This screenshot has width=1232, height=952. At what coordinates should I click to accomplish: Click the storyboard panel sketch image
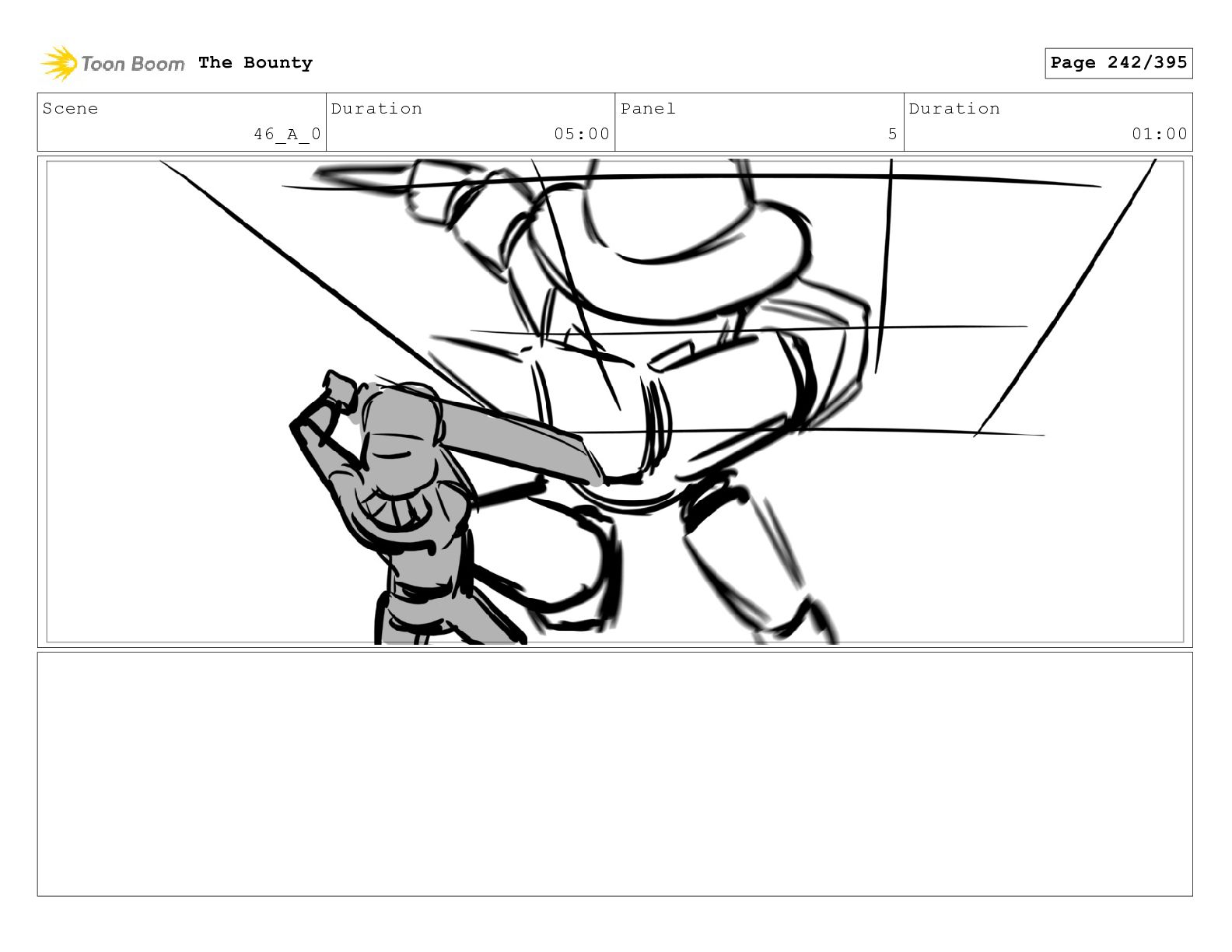pyautogui.click(x=615, y=401)
